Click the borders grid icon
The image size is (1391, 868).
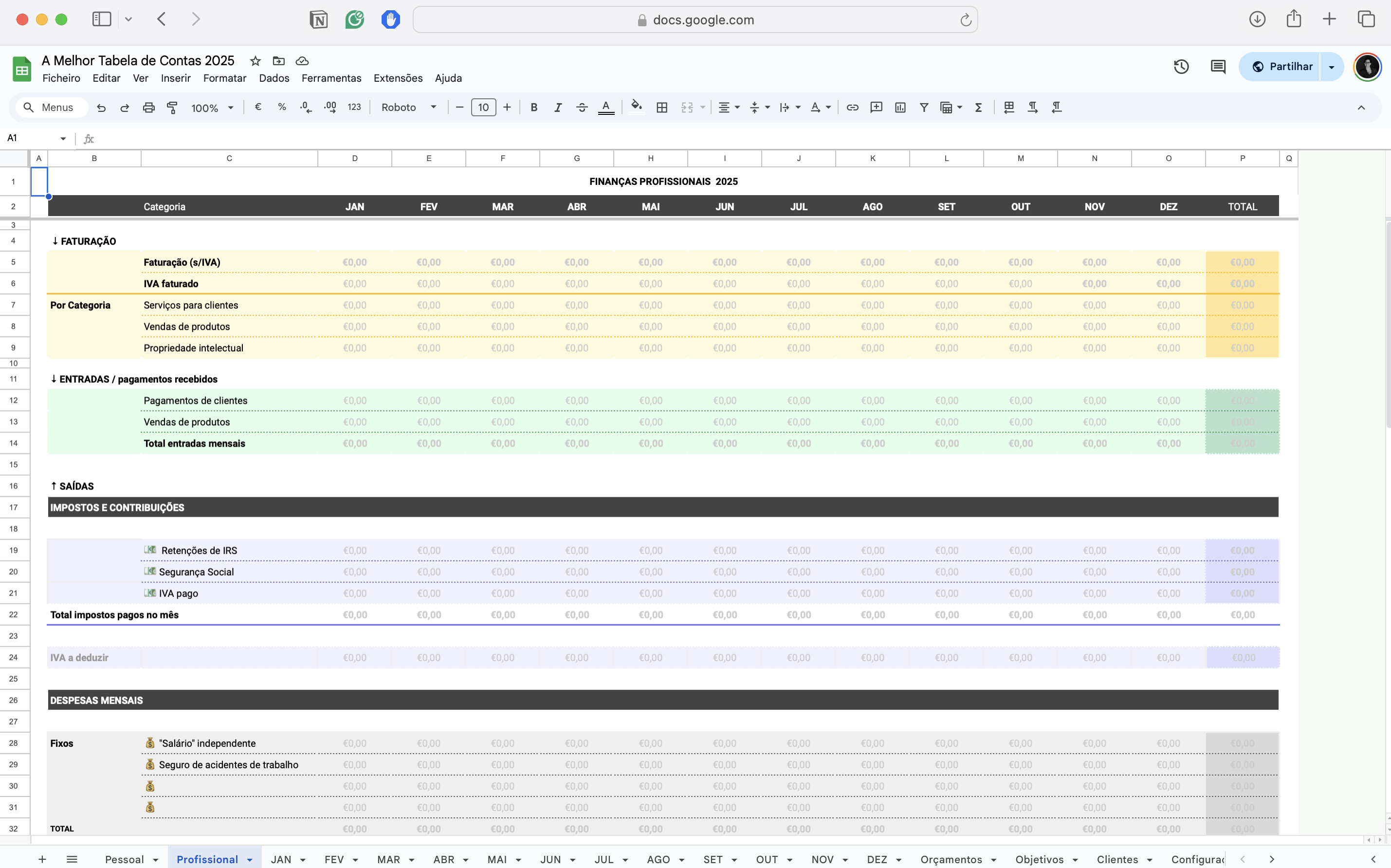coord(662,108)
